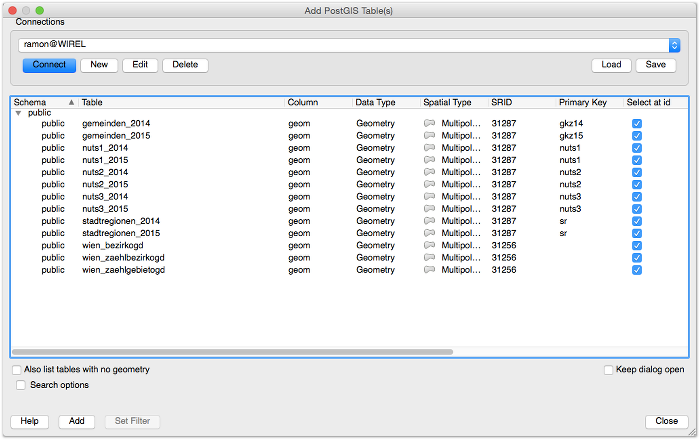Open the ramon@WIREL connection dropdown
Image resolution: width=700 pixels, height=440 pixels.
click(x=674, y=45)
